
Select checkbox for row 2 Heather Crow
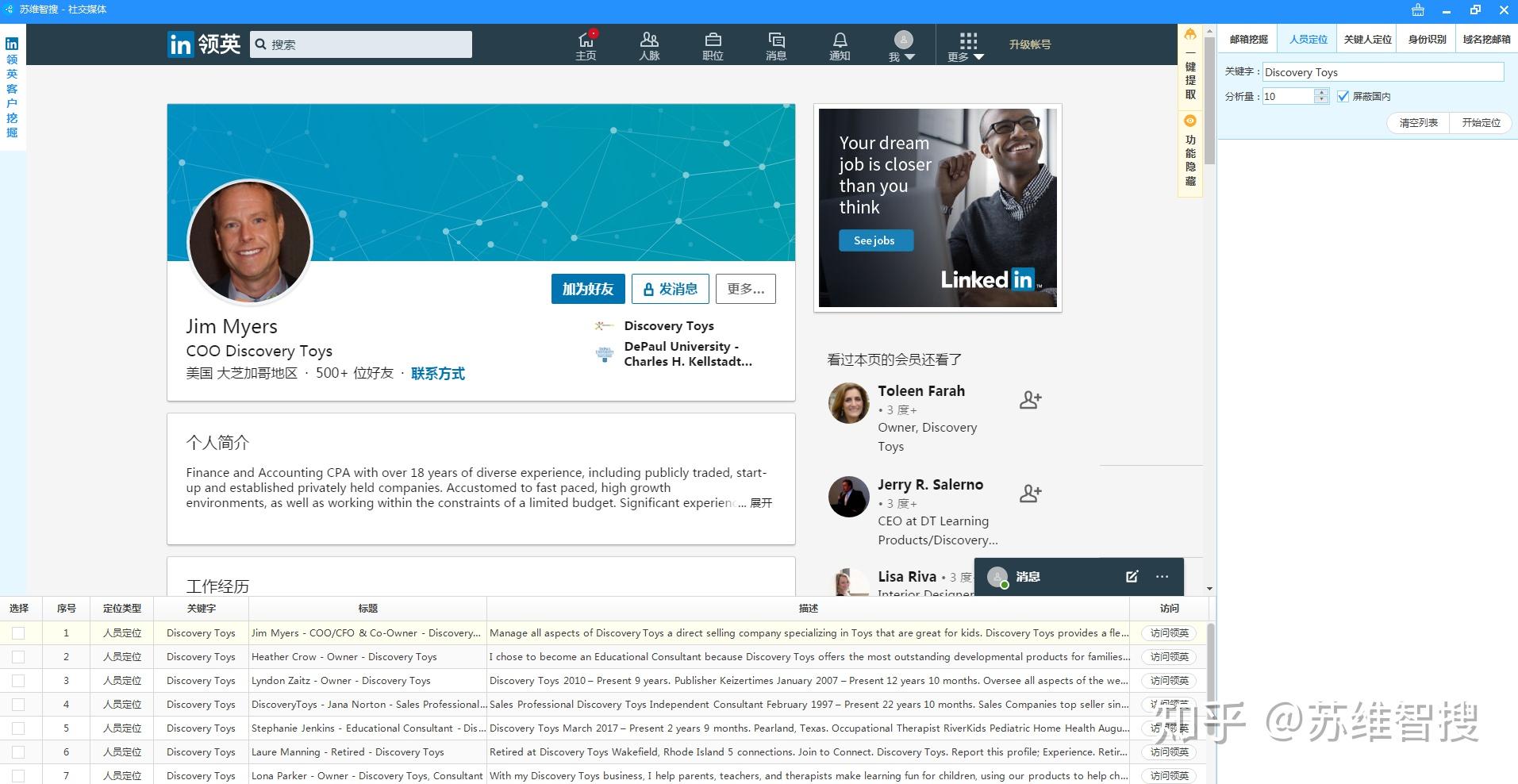point(18,657)
